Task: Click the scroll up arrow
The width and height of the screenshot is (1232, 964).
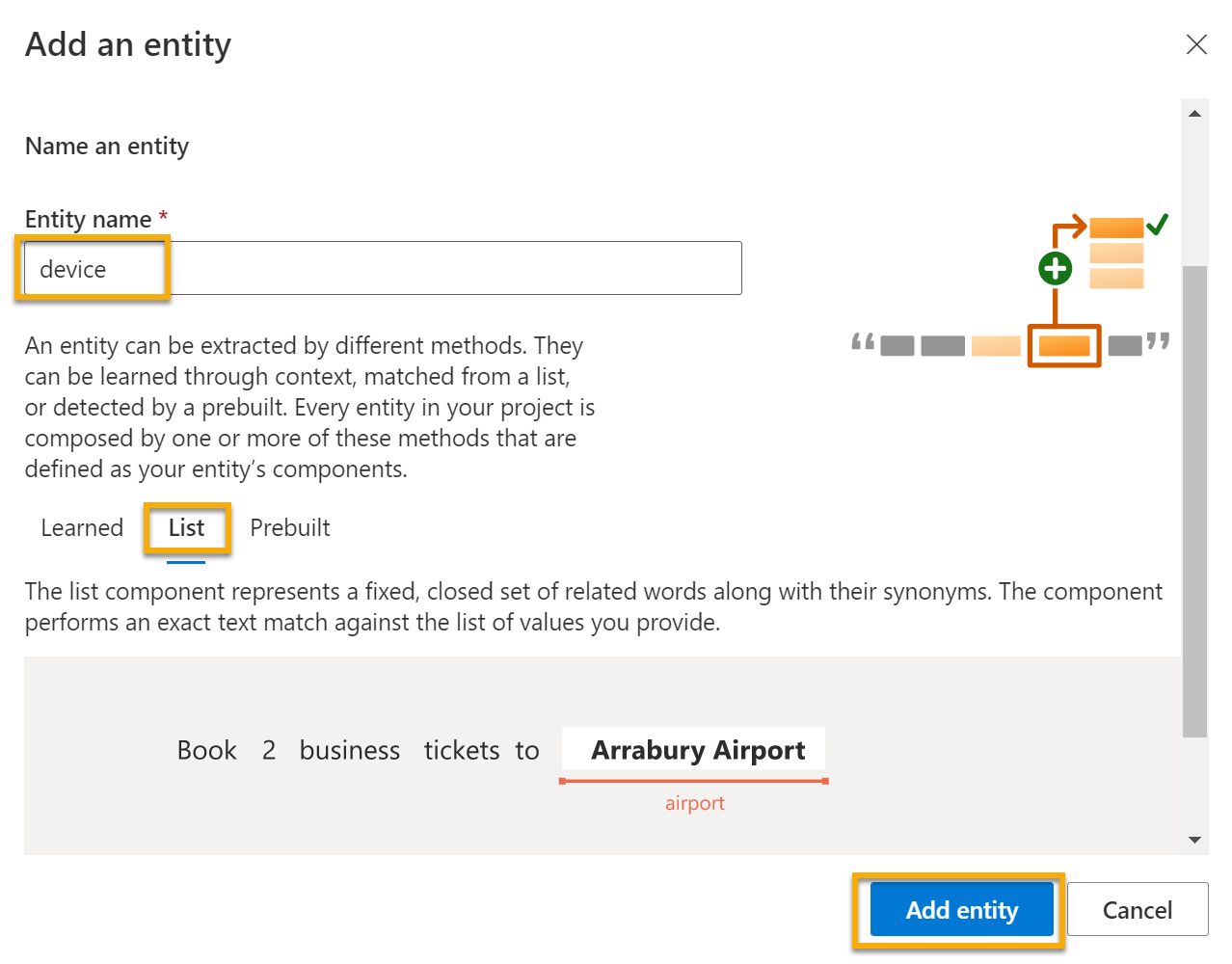Action: [x=1194, y=114]
